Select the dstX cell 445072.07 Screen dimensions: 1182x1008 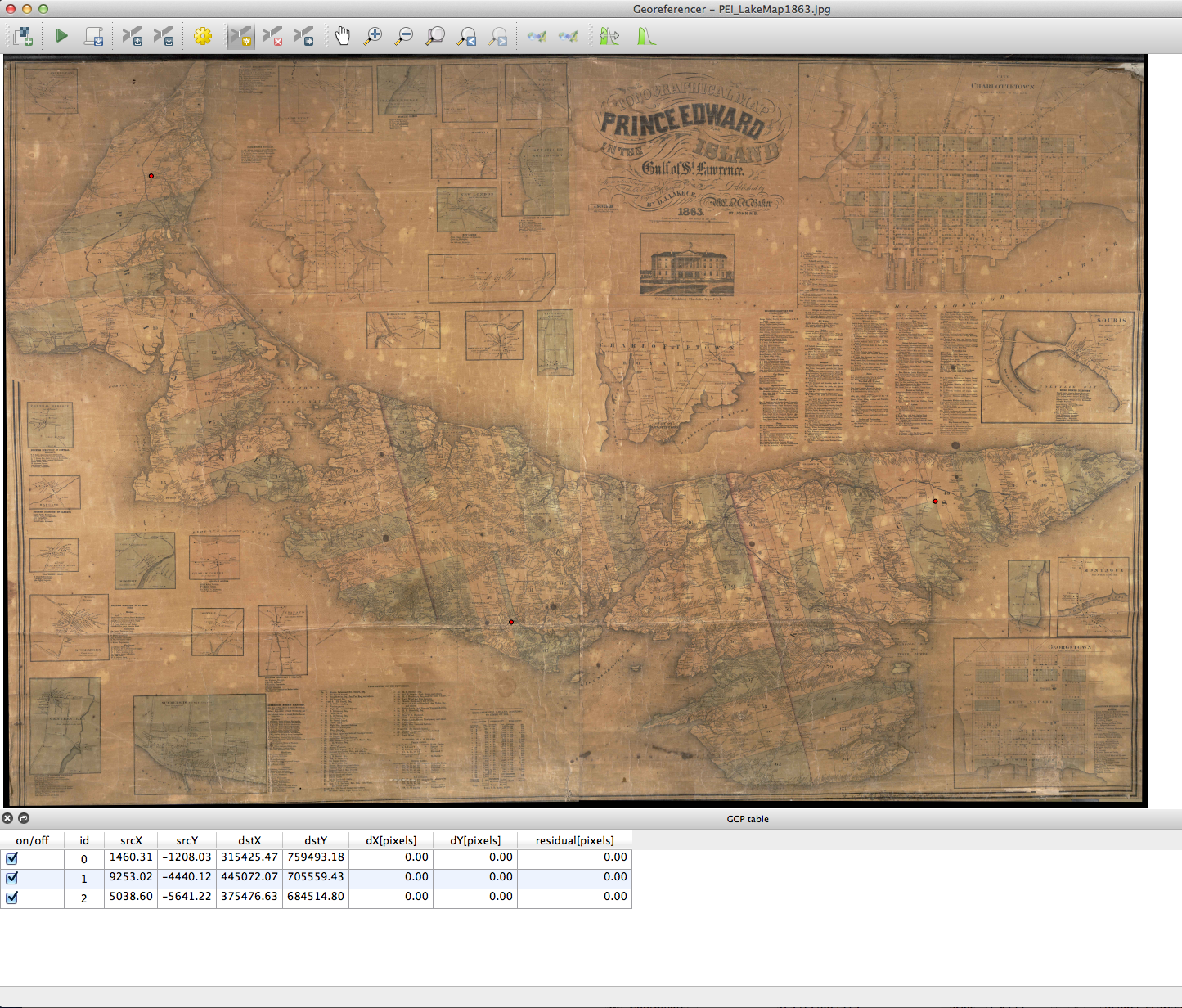coord(249,877)
